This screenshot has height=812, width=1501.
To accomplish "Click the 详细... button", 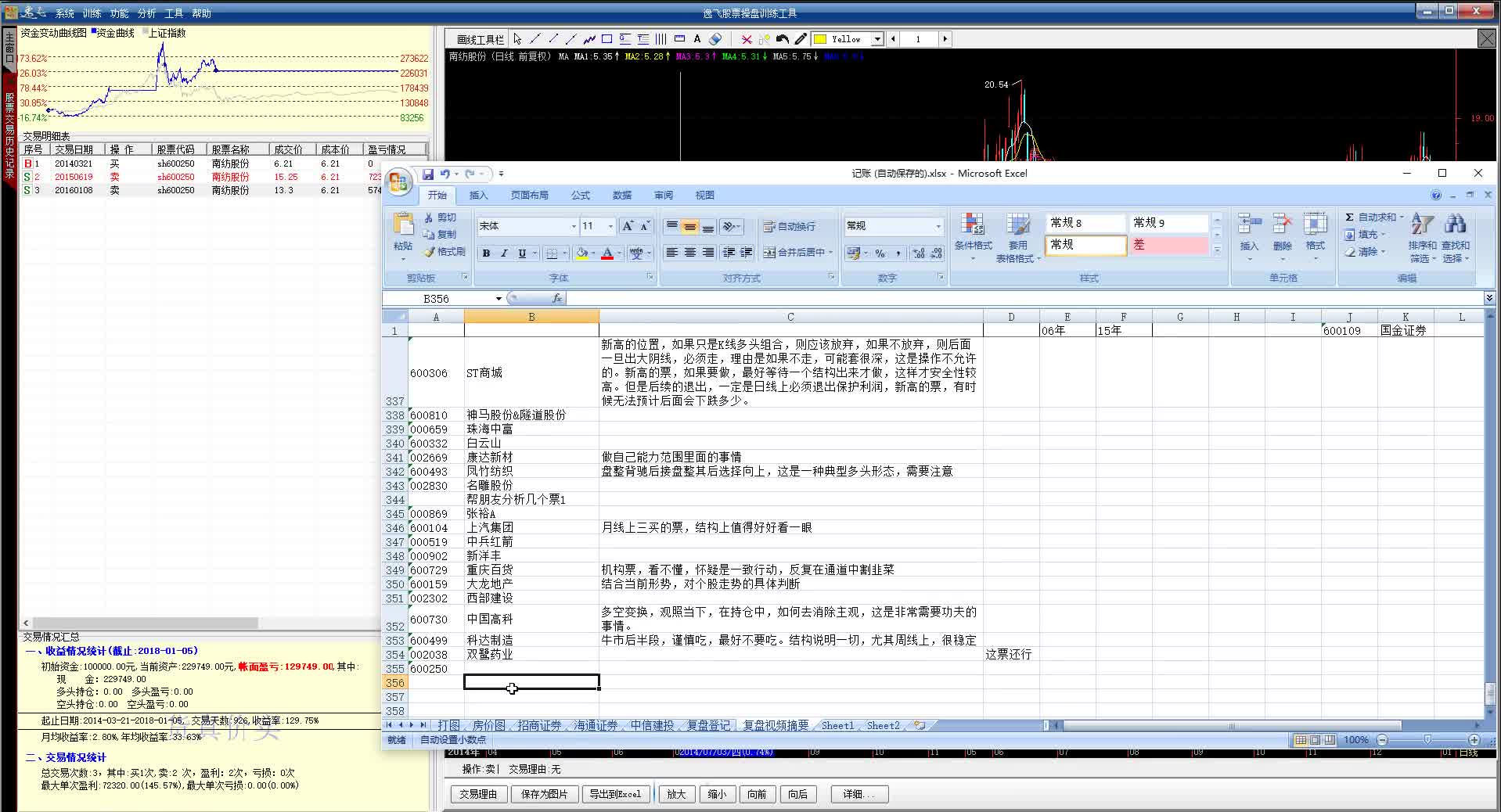I will pyautogui.click(x=859, y=794).
